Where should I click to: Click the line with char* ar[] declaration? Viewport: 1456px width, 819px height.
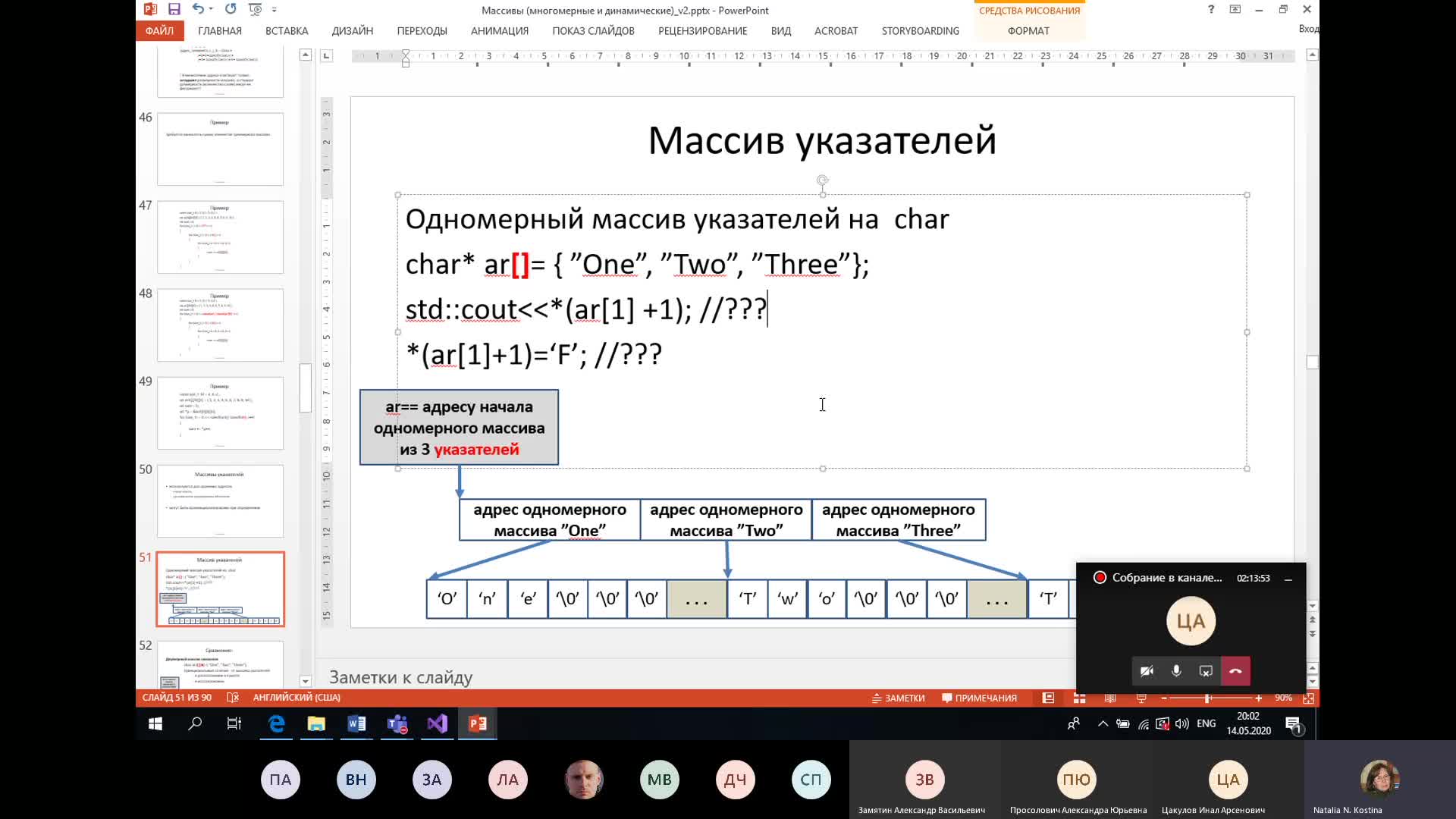637,264
